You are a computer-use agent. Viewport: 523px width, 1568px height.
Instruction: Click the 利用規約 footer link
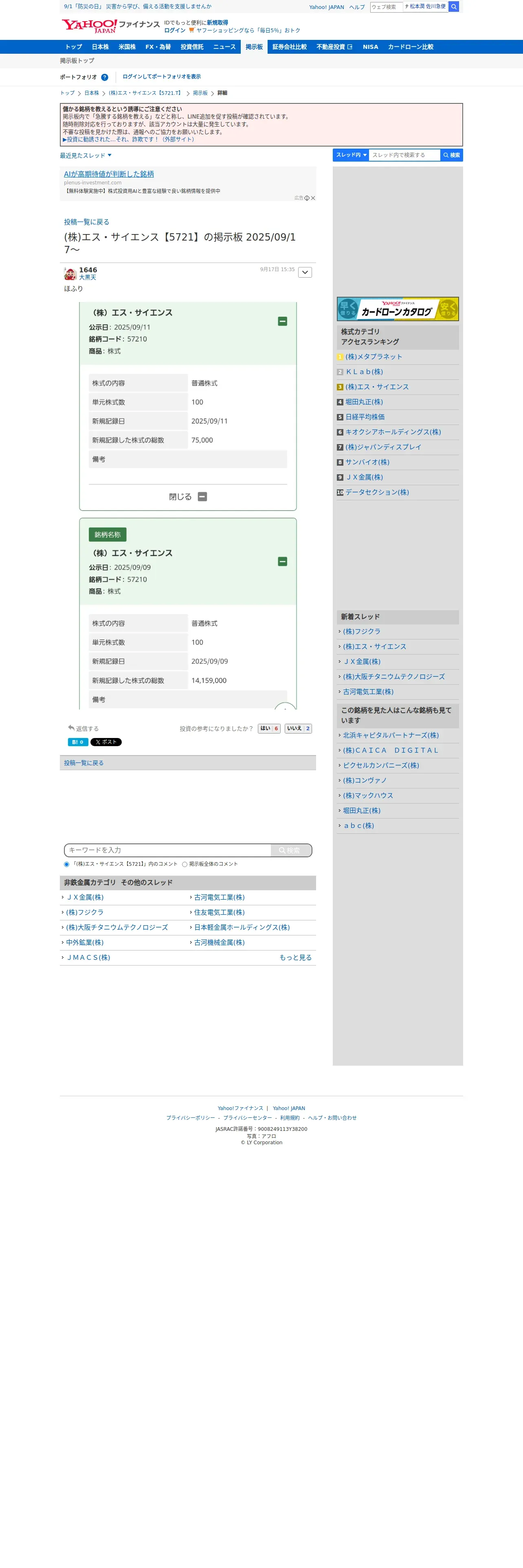coord(290,1117)
